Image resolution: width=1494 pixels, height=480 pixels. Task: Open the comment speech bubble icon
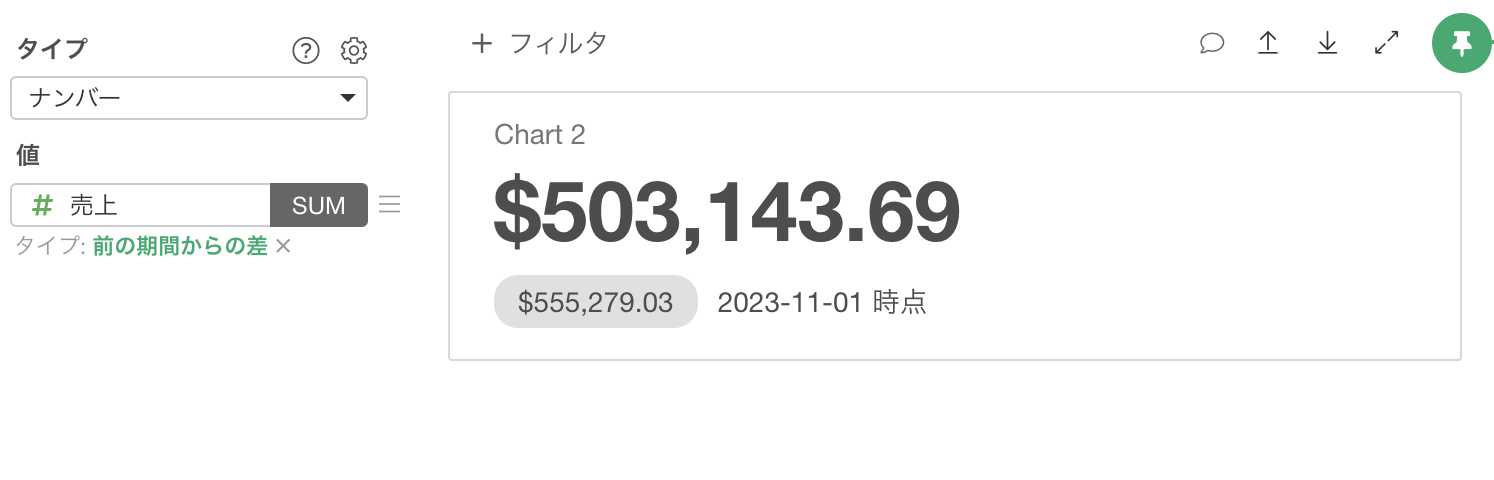[1212, 43]
